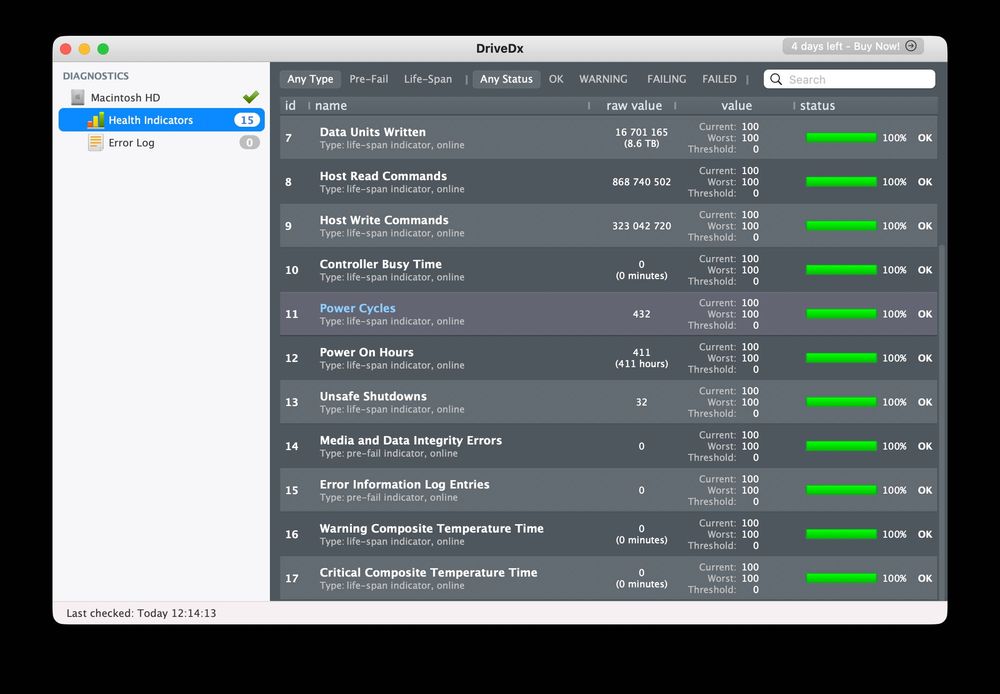The height and width of the screenshot is (694, 1000).
Task: Select Error Information Log Entries row name
Action: [404, 484]
